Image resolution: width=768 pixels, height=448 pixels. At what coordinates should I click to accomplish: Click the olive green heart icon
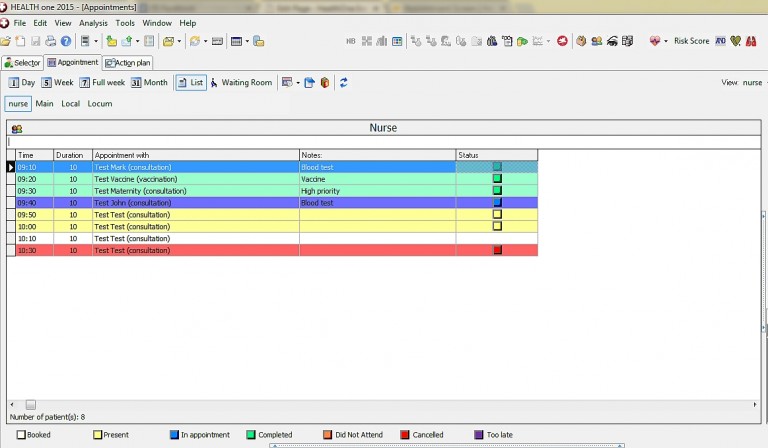[x=735, y=41]
